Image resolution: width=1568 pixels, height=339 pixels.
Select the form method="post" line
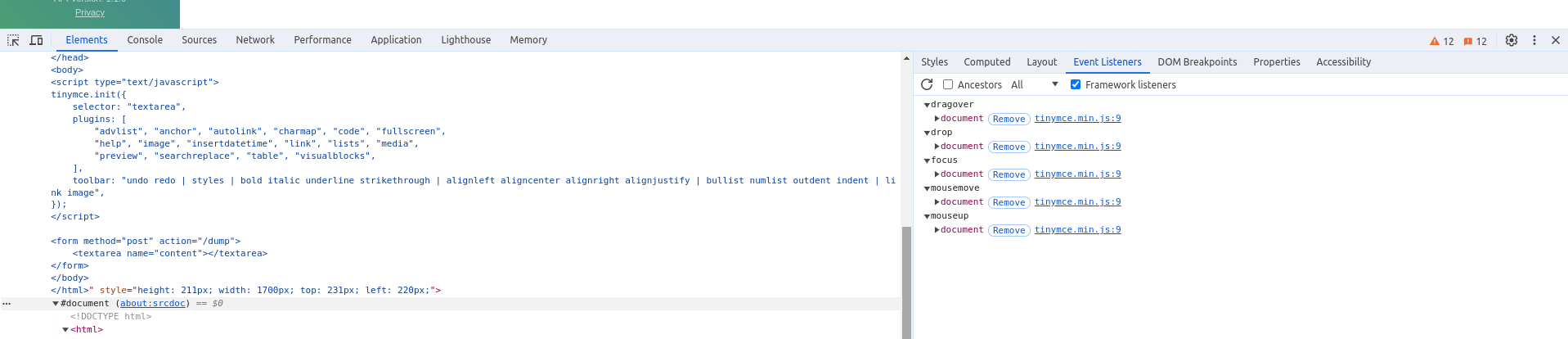point(146,242)
